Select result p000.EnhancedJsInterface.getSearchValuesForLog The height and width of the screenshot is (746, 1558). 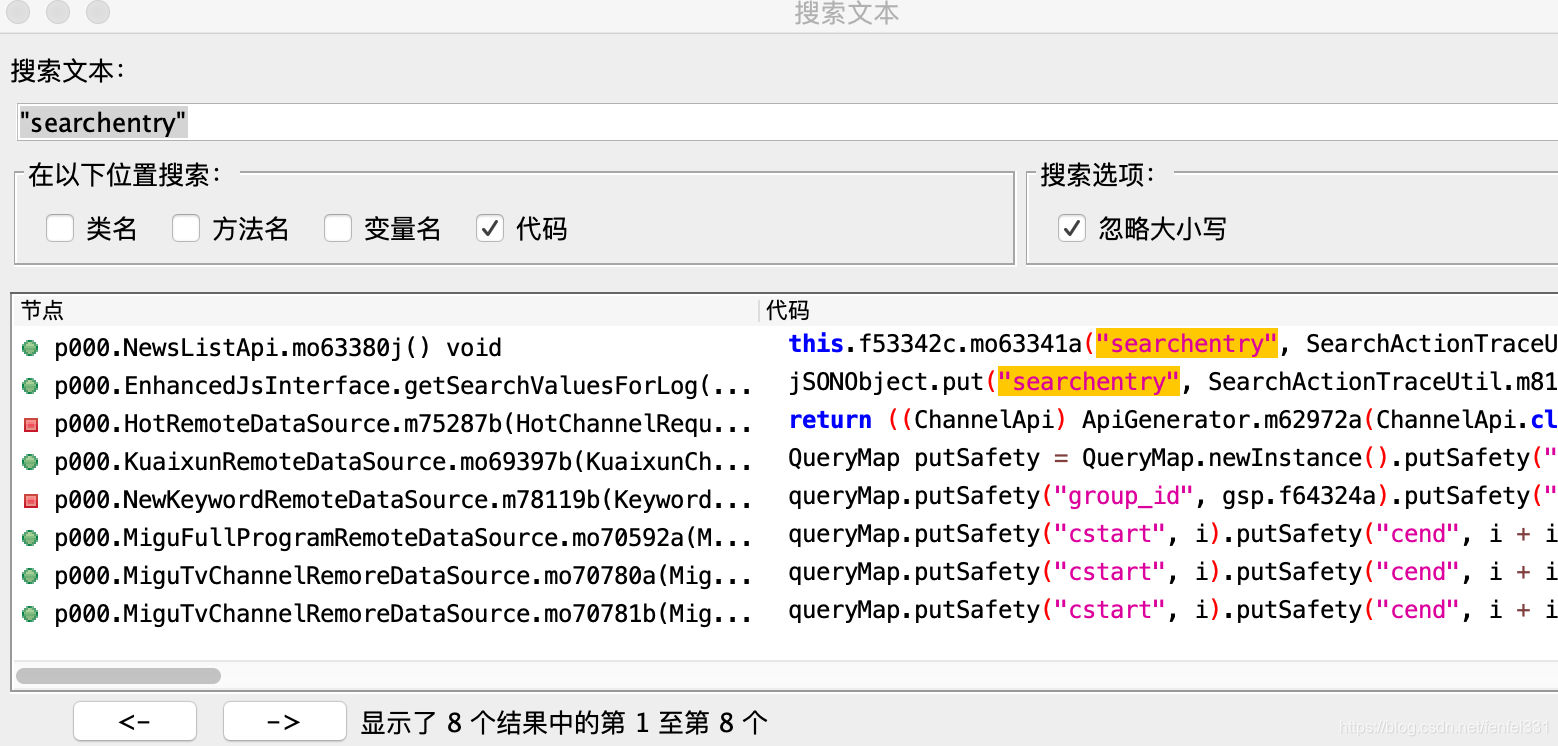click(403, 386)
